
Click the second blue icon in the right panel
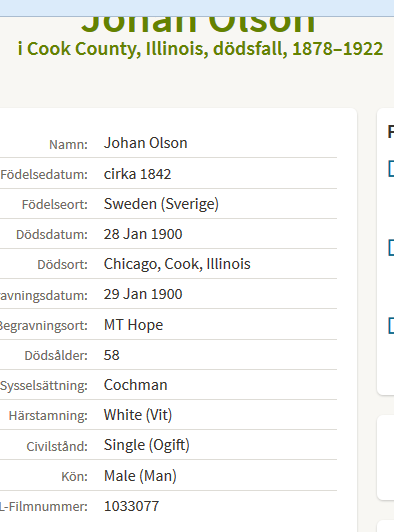coord(391,247)
